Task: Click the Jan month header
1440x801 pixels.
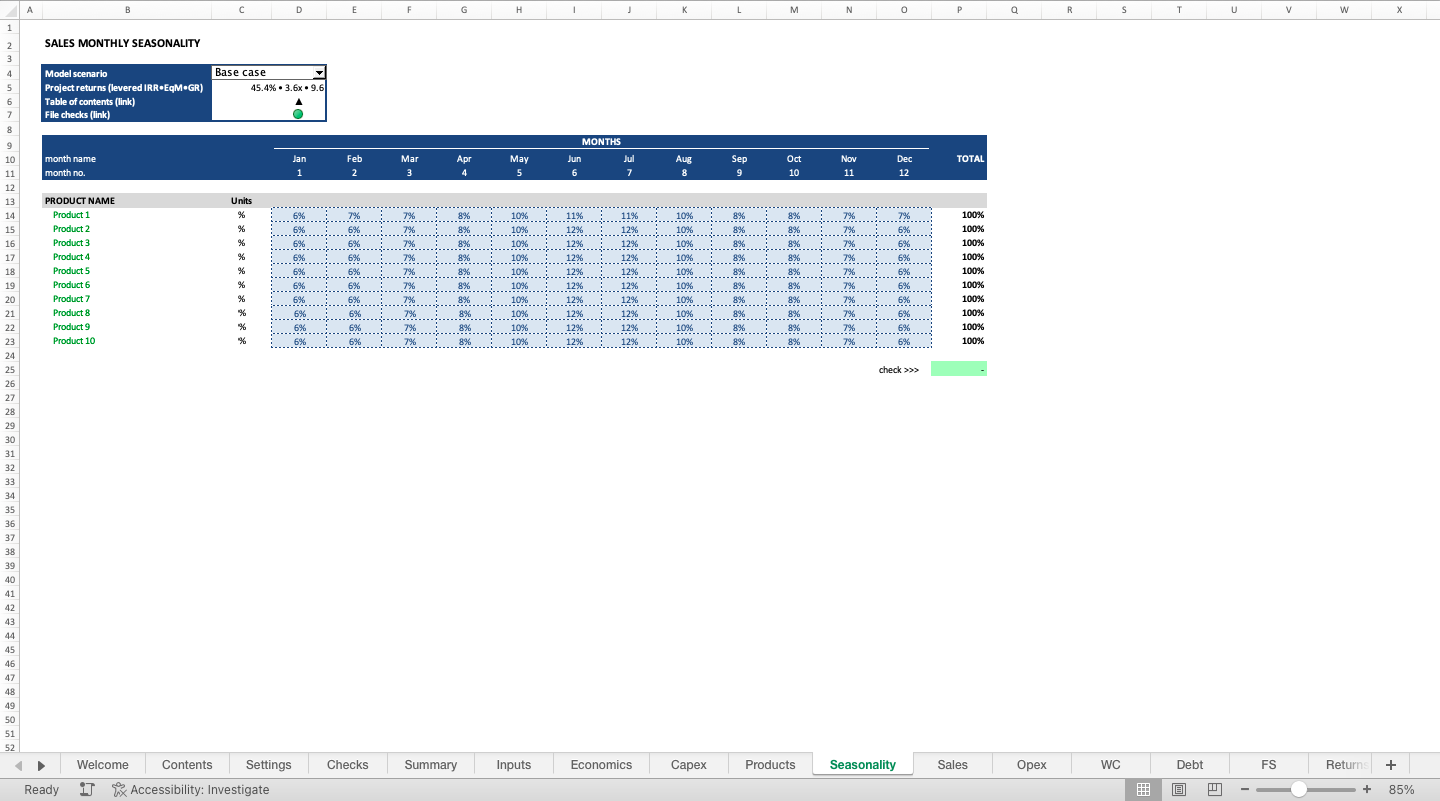Action: click(x=299, y=159)
